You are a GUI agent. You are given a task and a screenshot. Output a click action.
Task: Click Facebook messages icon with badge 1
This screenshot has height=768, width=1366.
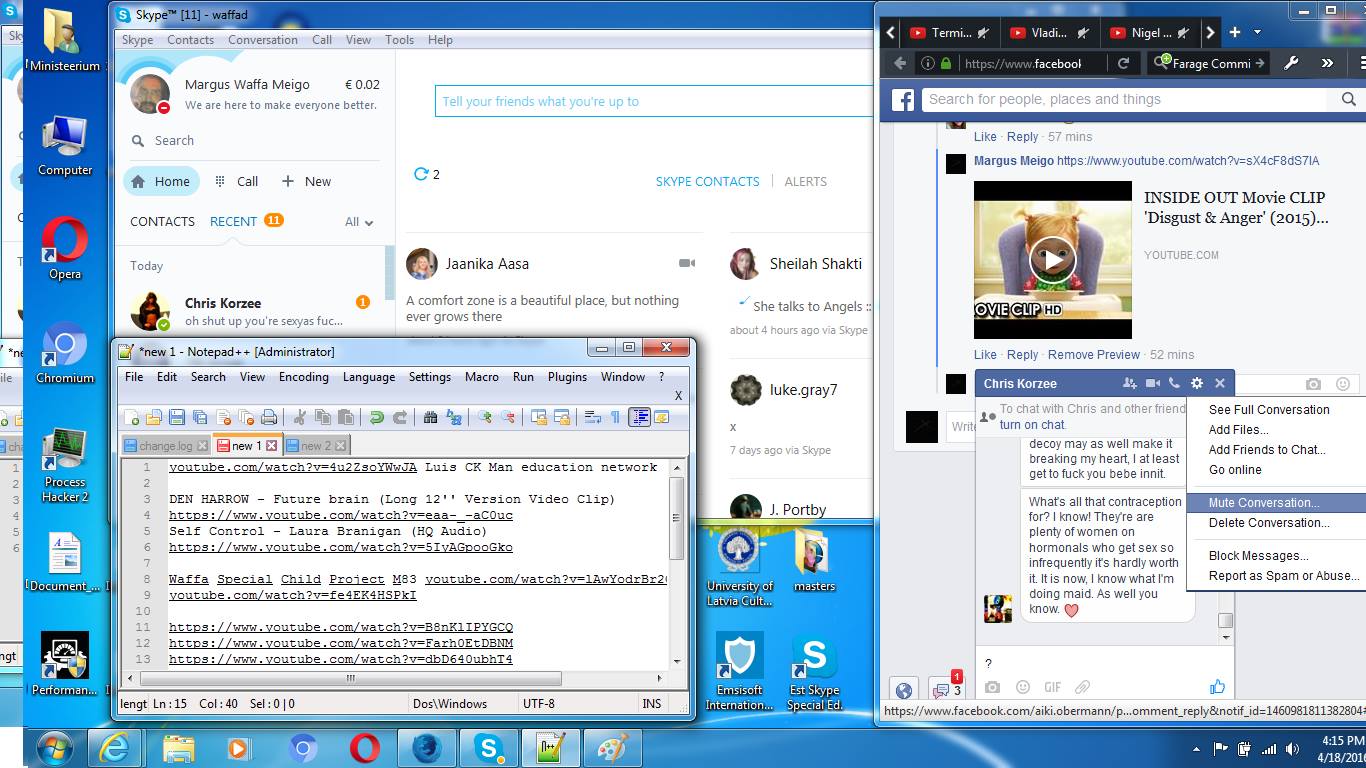point(945,687)
